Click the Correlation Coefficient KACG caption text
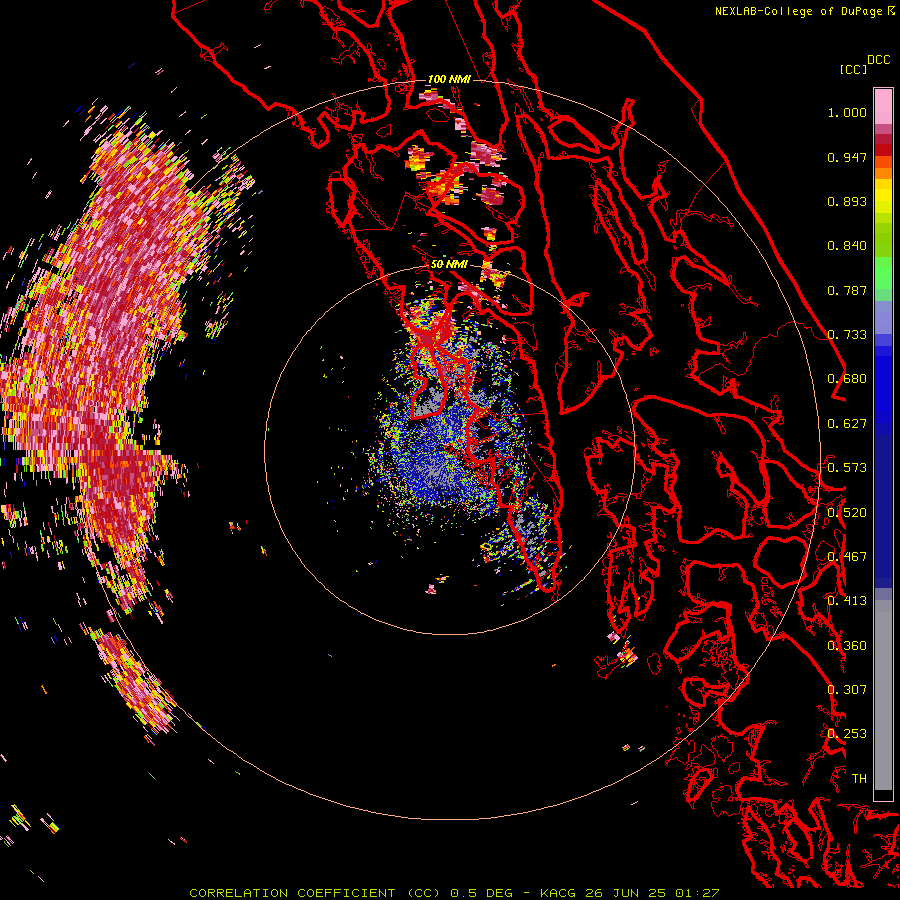Viewport: 900px width, 900px height. pyautogui.click(x=454, y=893)
